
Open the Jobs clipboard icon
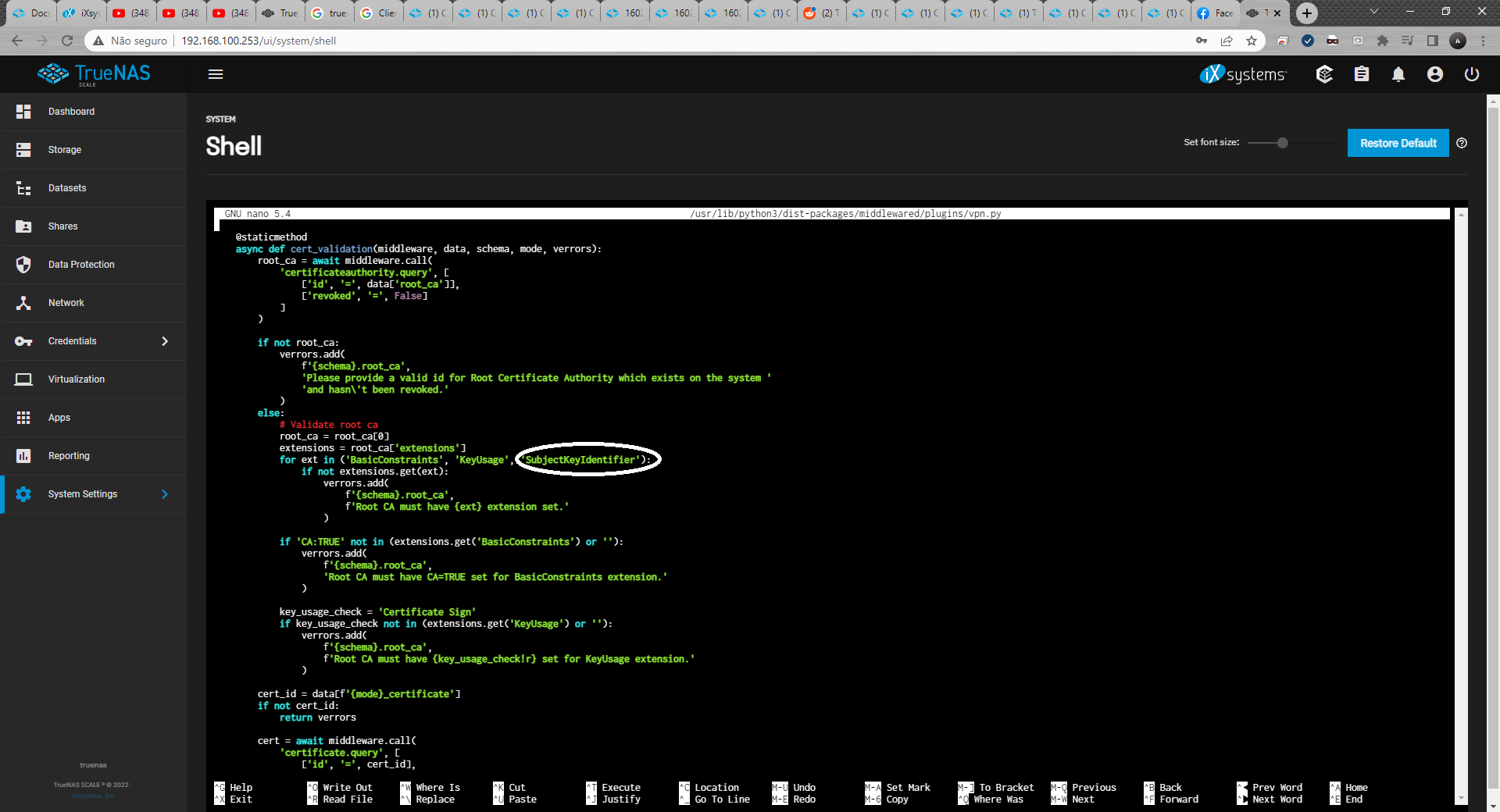point(1362,74)
